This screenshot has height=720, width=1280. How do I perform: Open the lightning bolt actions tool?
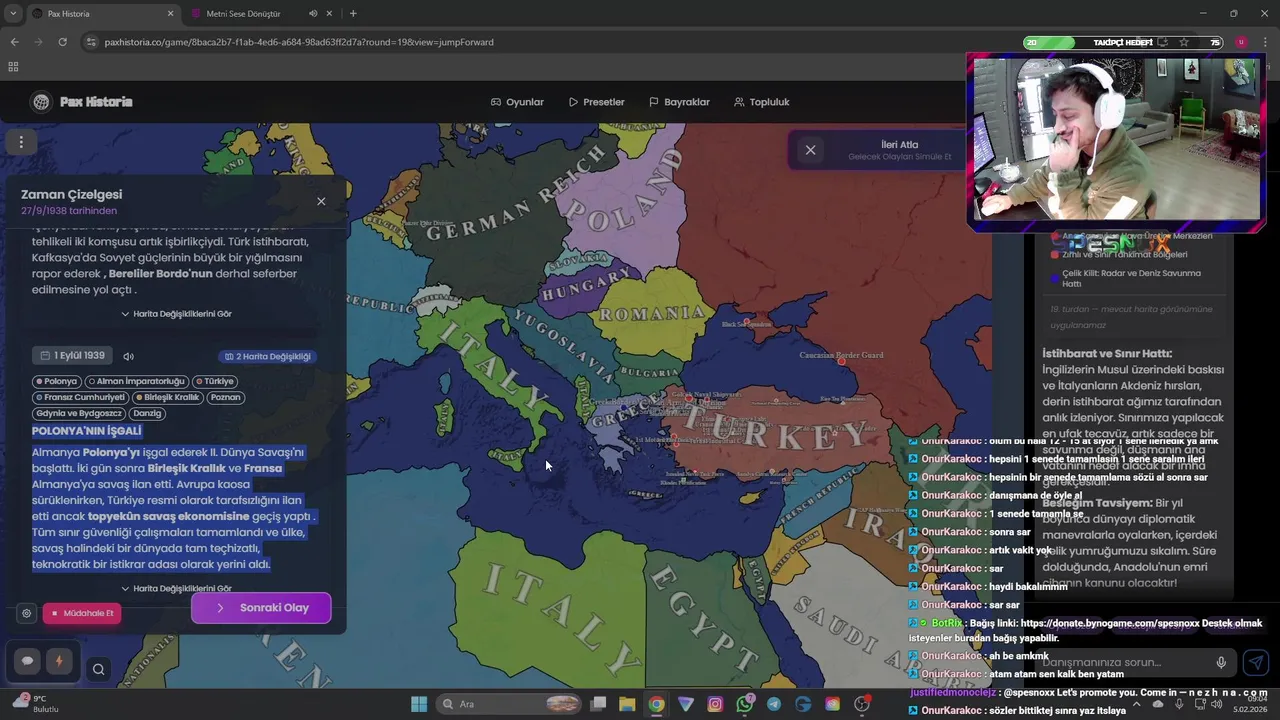(x=59, y=661)
